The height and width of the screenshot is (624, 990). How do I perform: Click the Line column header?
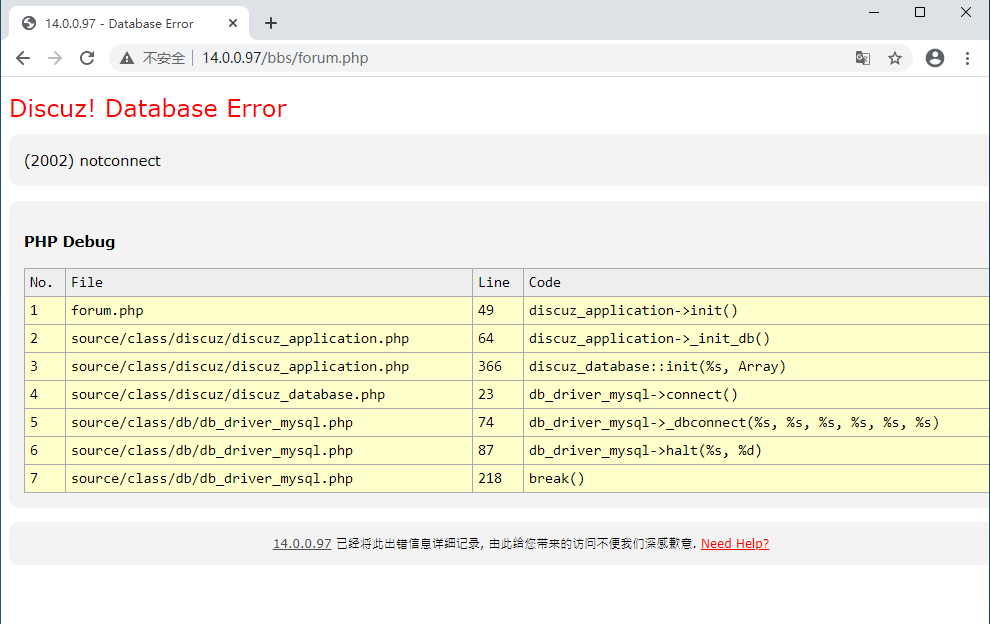[498, 282]
